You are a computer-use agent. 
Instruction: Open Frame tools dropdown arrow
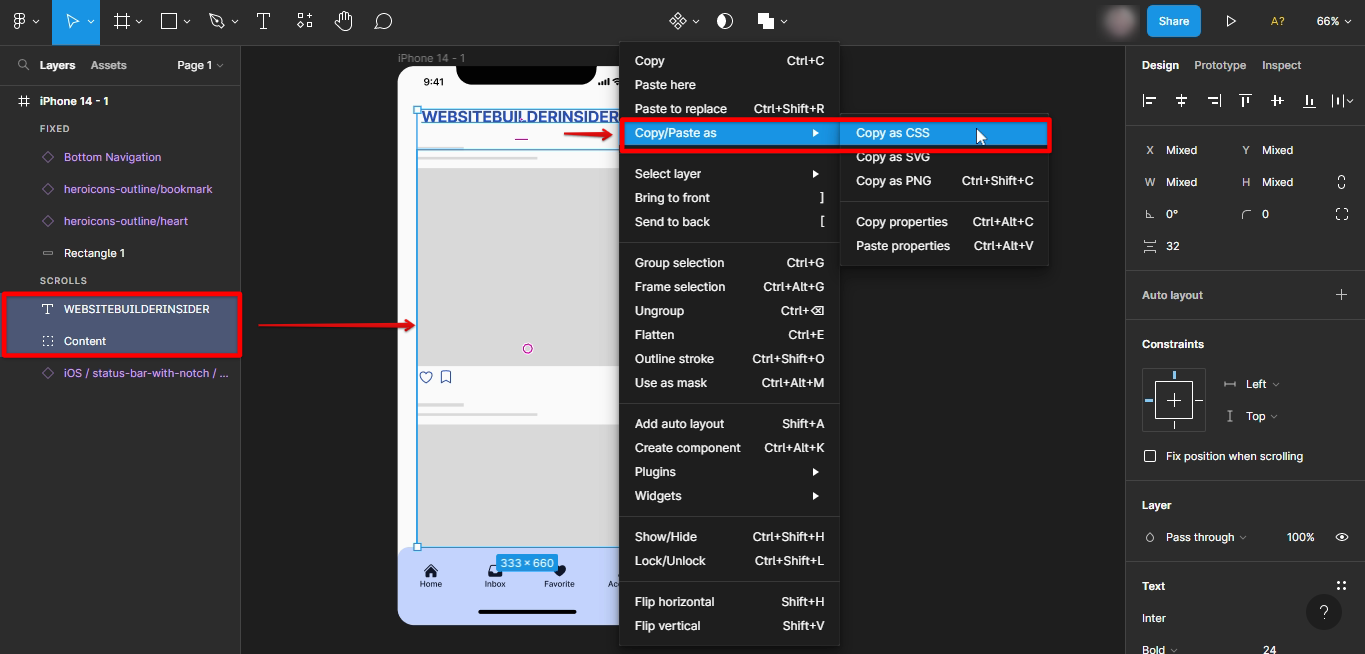tap(139, 21)
